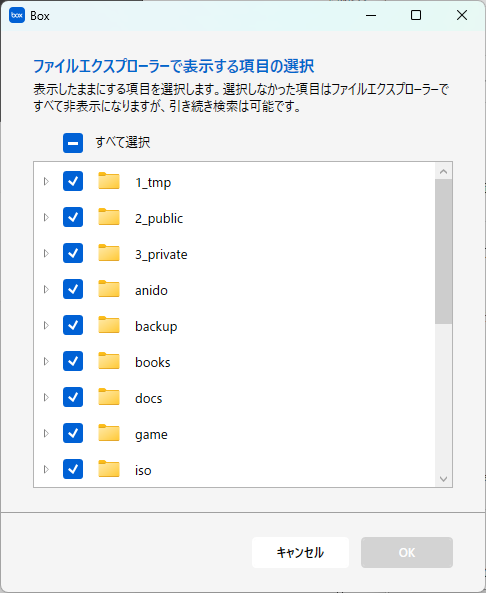Click the Box app logo in title bar

point(17,16)
